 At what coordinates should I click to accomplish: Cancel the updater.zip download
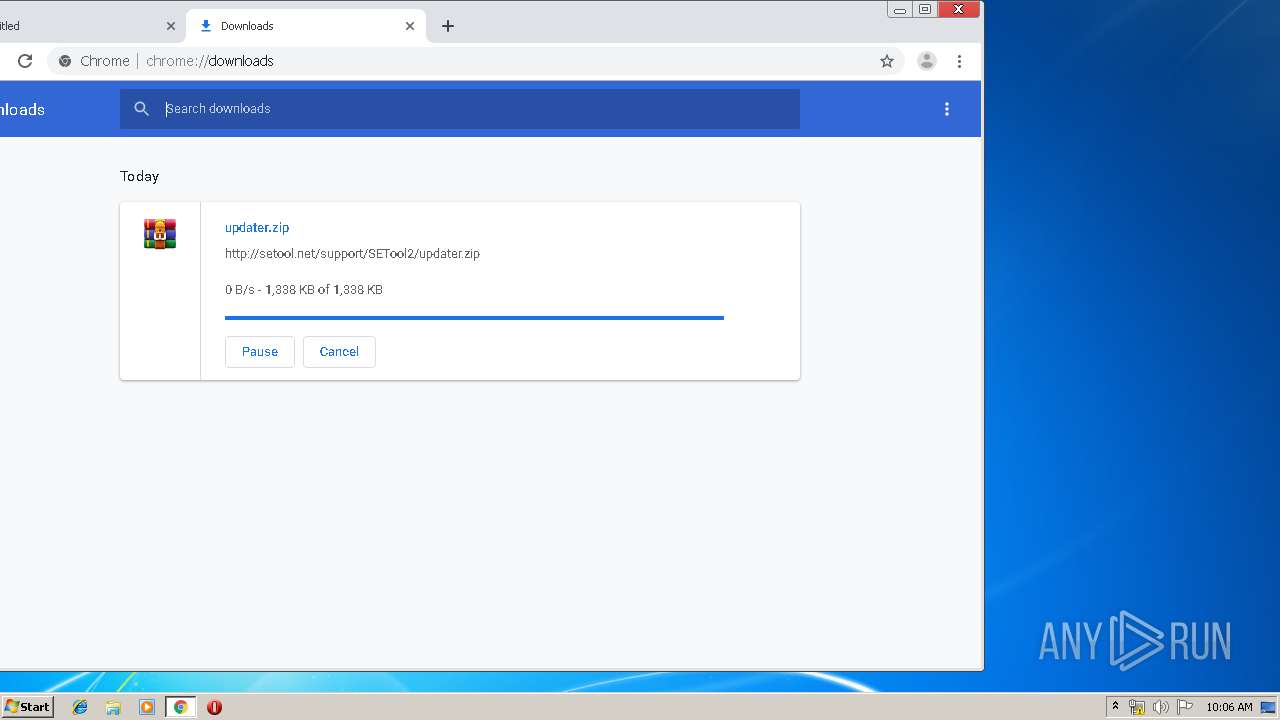339,352
